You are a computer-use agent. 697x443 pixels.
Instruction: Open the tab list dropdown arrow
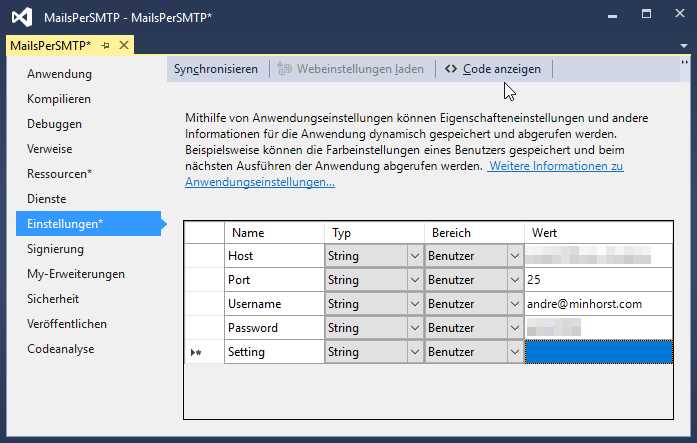click(685, 46)
